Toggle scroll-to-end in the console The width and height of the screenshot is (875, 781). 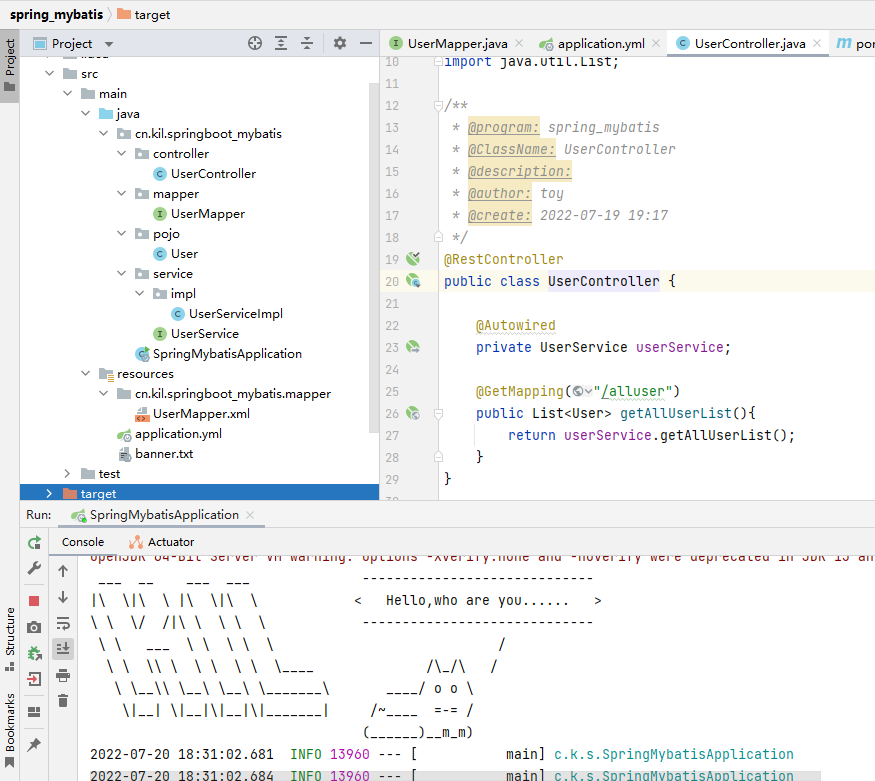(x=63, y=649)
